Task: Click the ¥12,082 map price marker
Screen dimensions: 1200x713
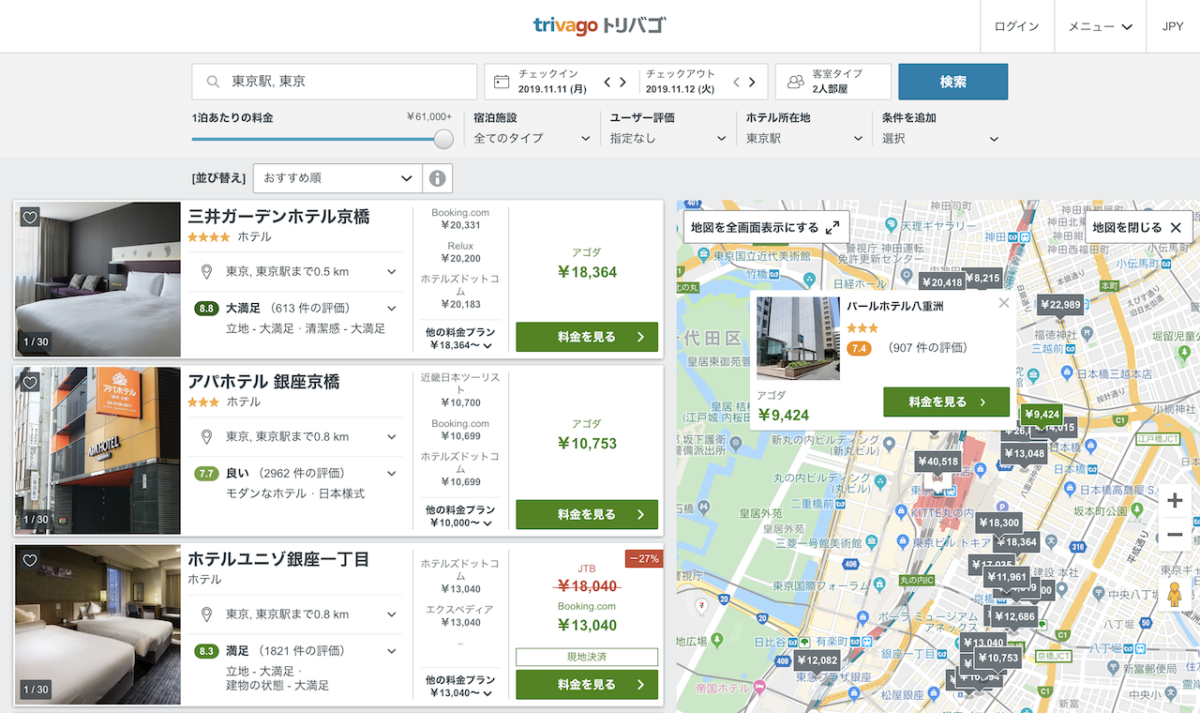Action: click(818, 660)
